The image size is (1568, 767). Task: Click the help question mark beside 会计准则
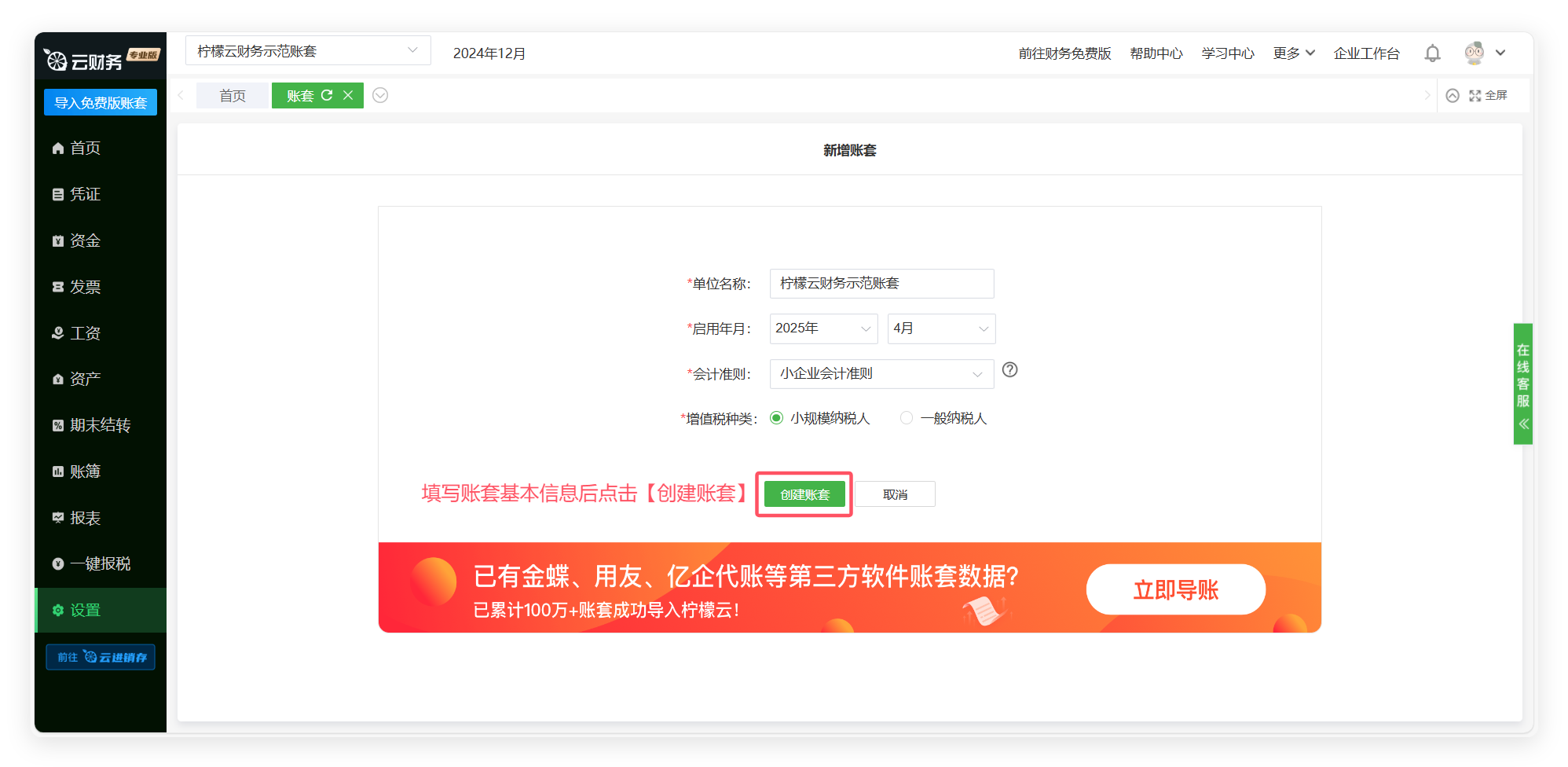click(x=1009, y=370)
